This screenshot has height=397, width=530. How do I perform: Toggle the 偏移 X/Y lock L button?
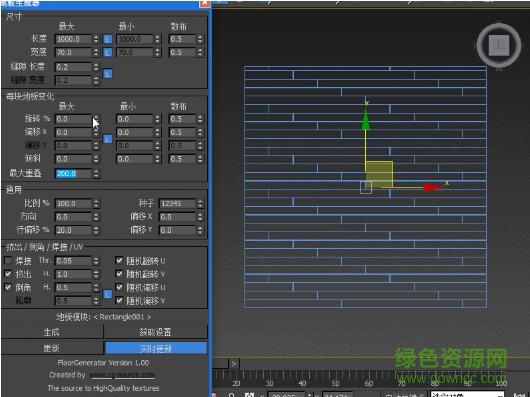point(107,139)
